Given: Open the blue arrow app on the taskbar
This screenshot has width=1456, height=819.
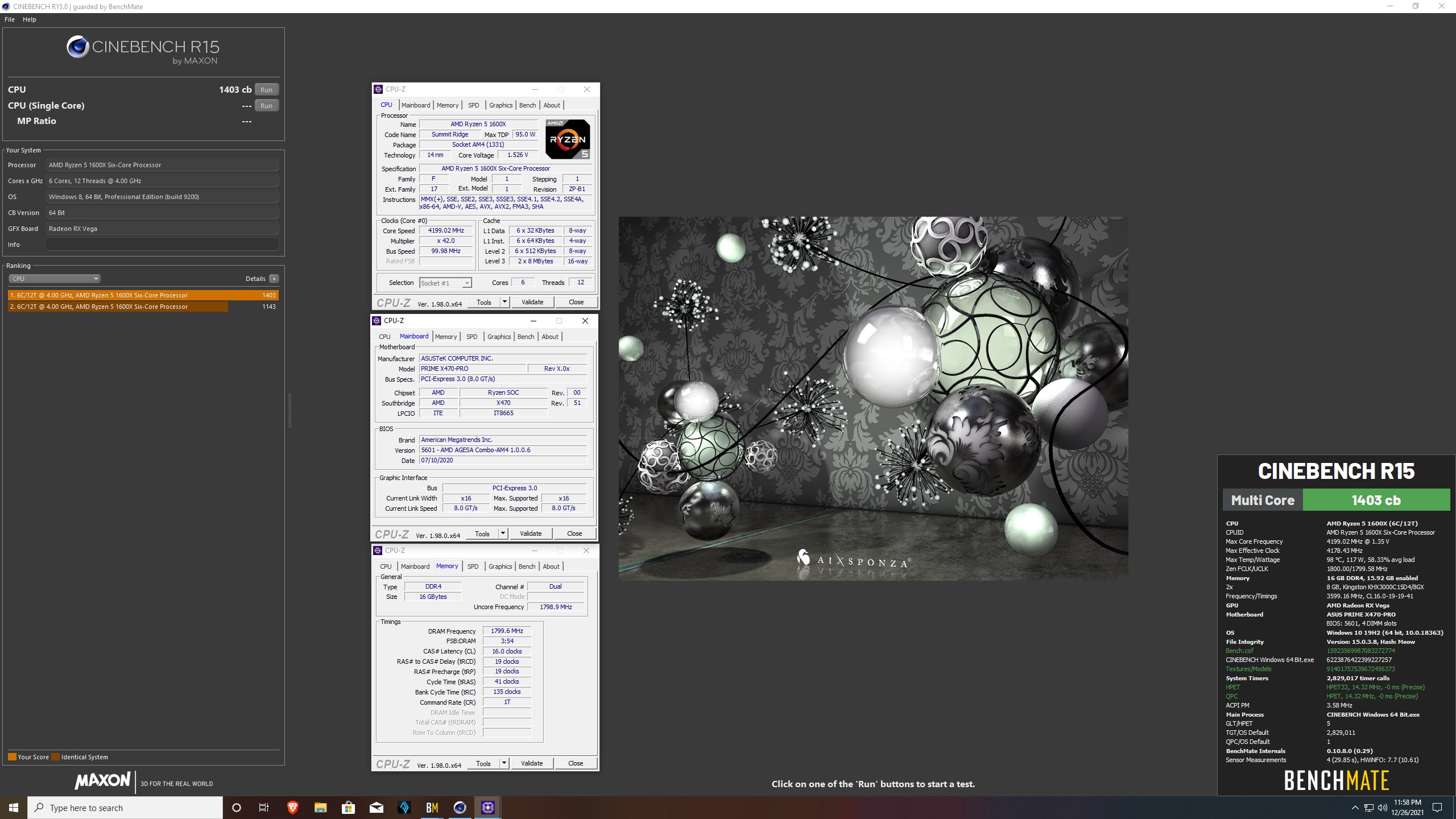Looking at the screenshot, I should [404, 808].
